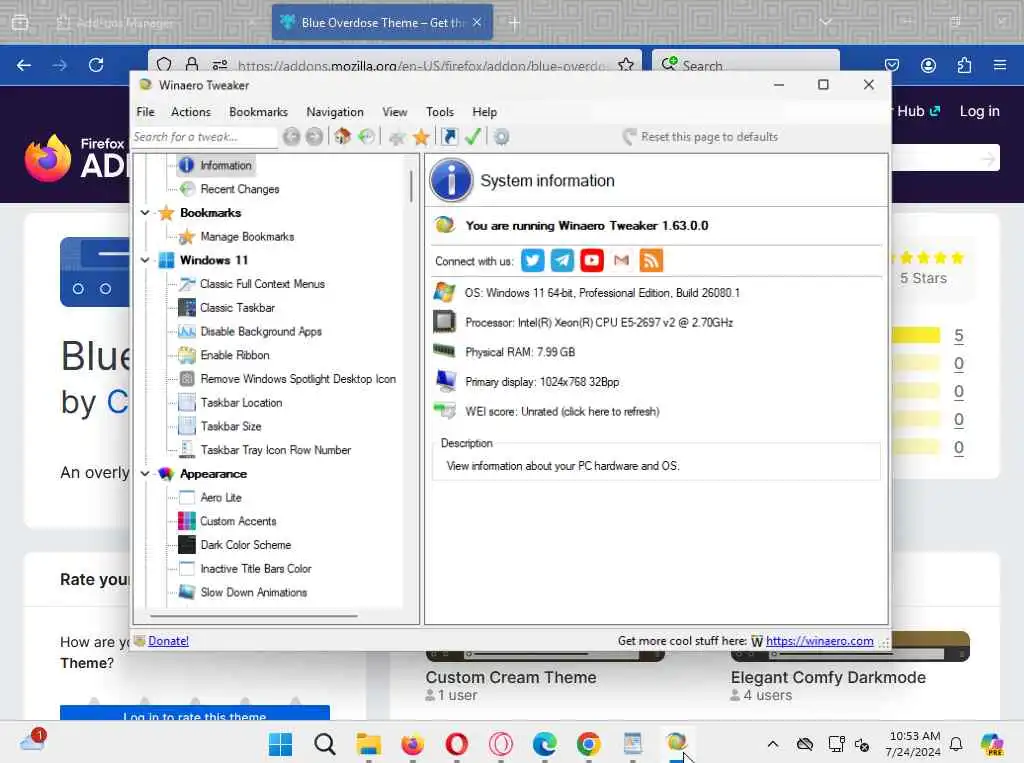The height and width of the screenshot is (763, 1024).
Task: Open File Explorer from the taskbar
Action: (368, 743)
